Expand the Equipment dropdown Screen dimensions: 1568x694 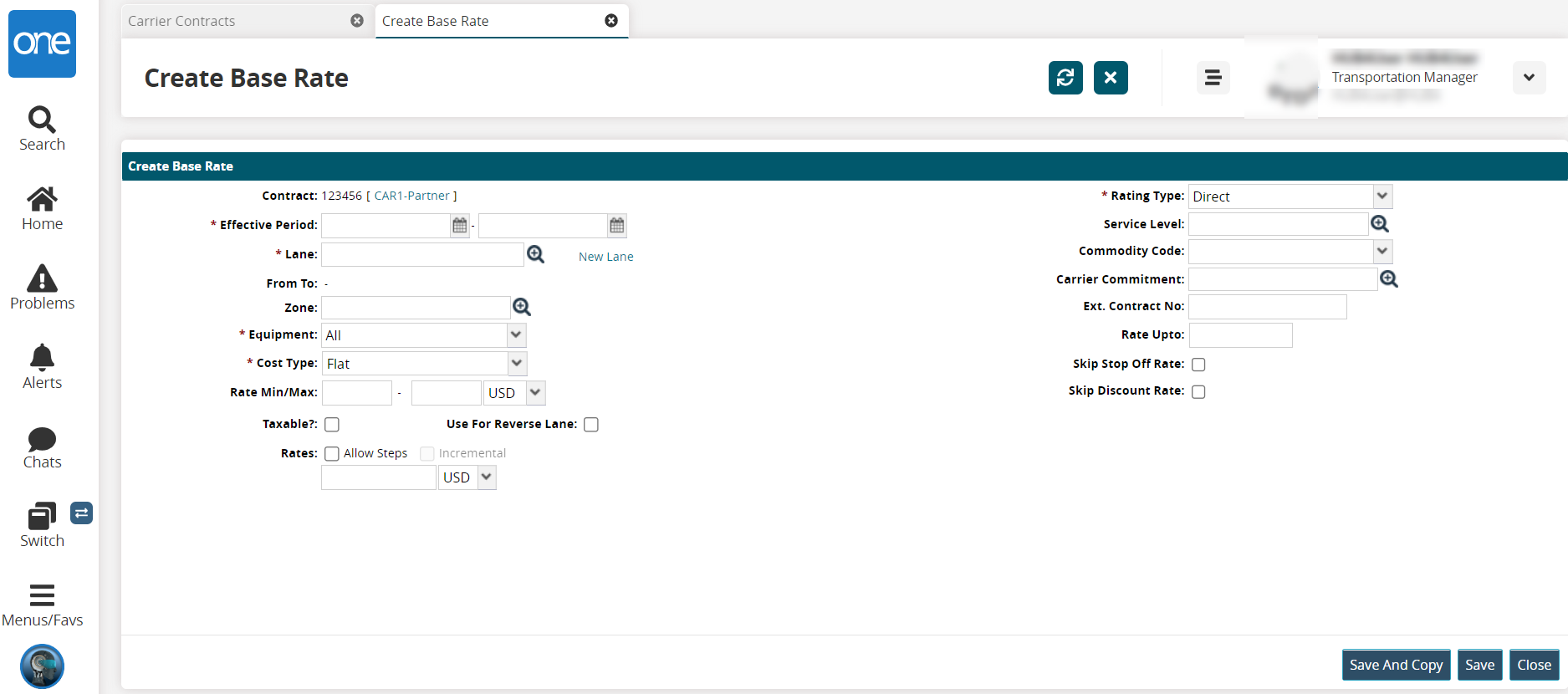pos(517,335)
